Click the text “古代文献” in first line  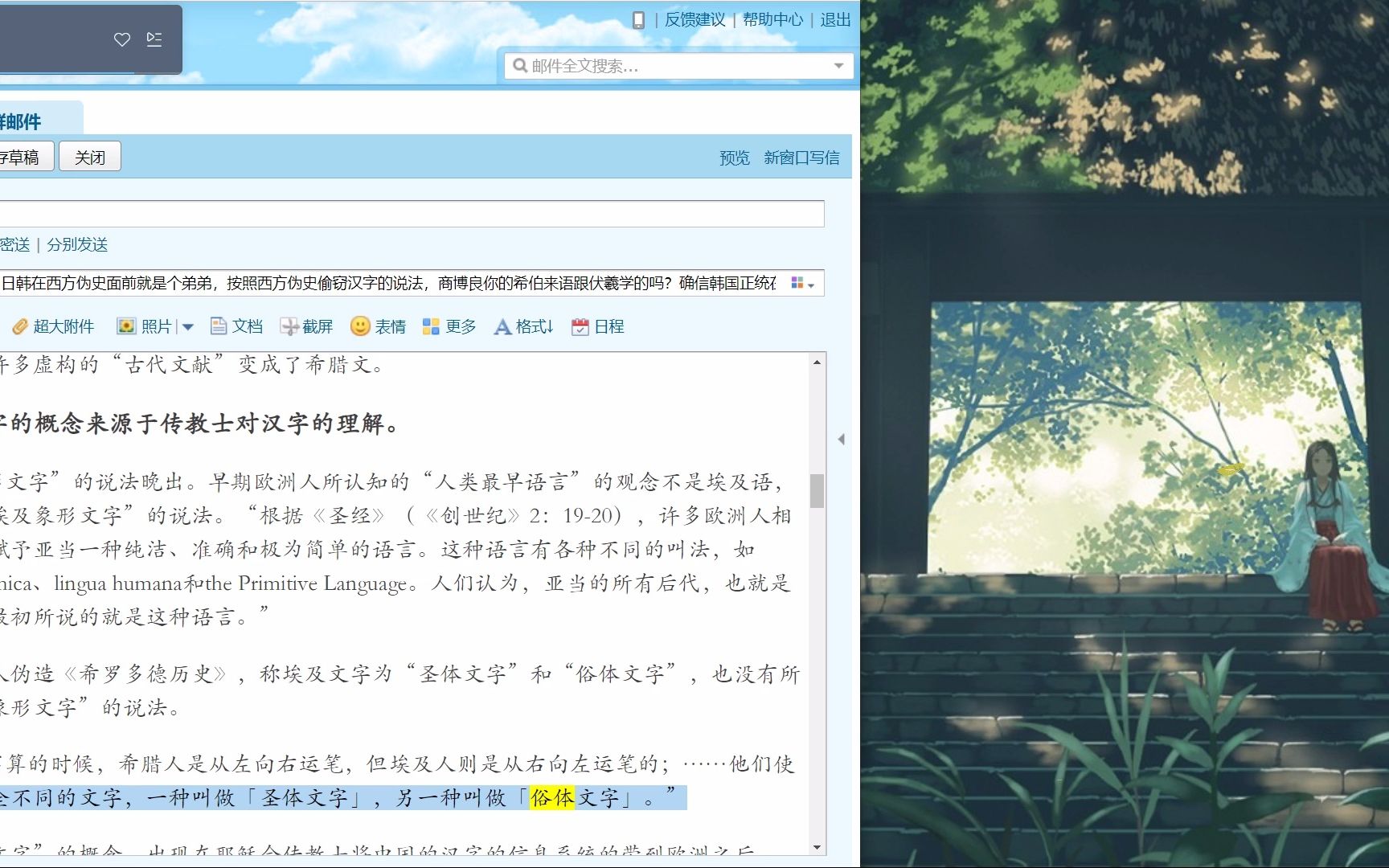pyautogui.click(x=167, y=365)
